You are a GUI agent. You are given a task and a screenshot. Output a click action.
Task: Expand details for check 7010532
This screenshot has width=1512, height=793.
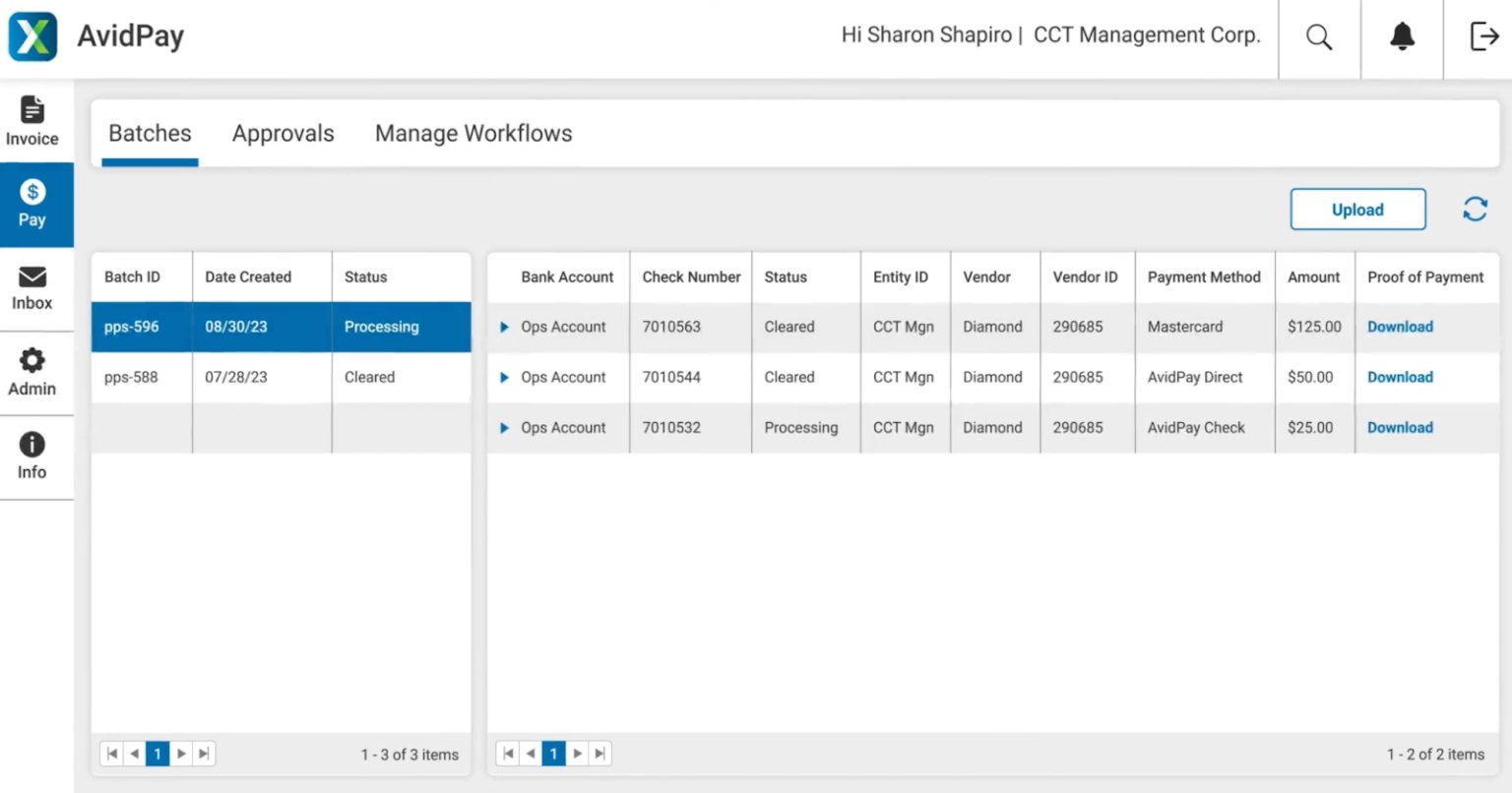click(504, 427)
